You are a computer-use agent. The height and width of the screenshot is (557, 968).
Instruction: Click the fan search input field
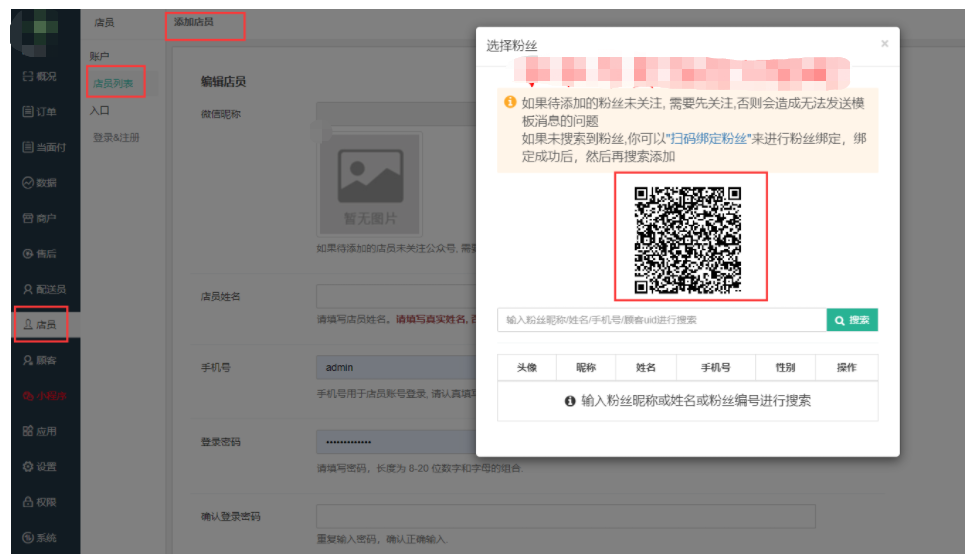coord(662,320)
